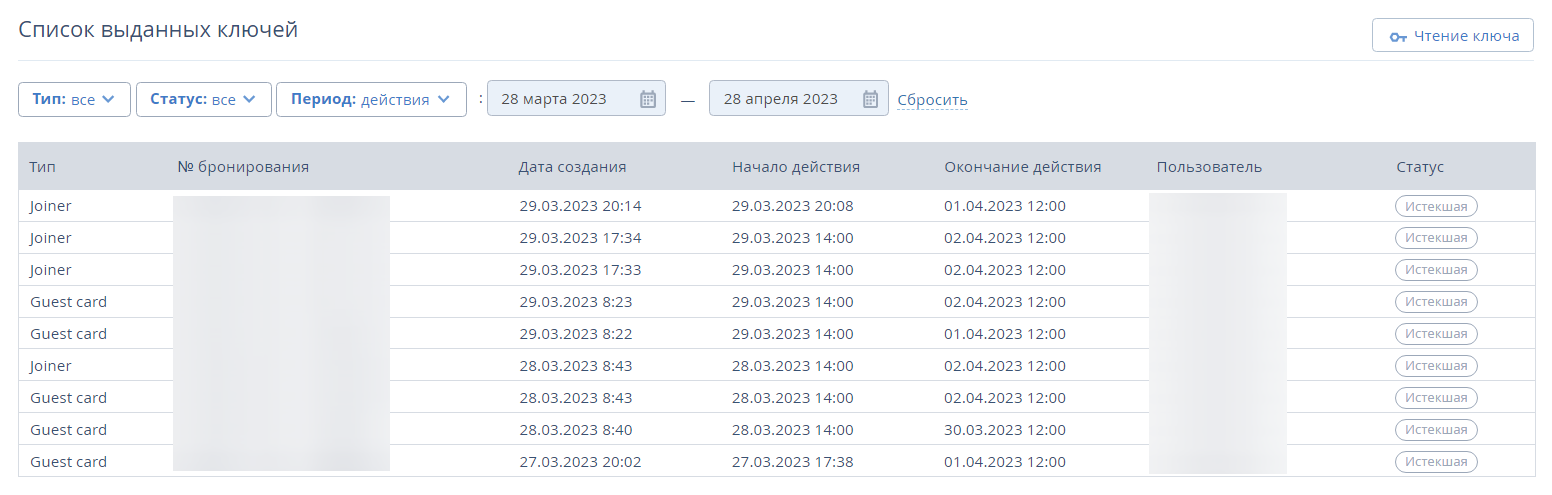Open calendar for the 28 марта 2023 field

pos(647,99)
